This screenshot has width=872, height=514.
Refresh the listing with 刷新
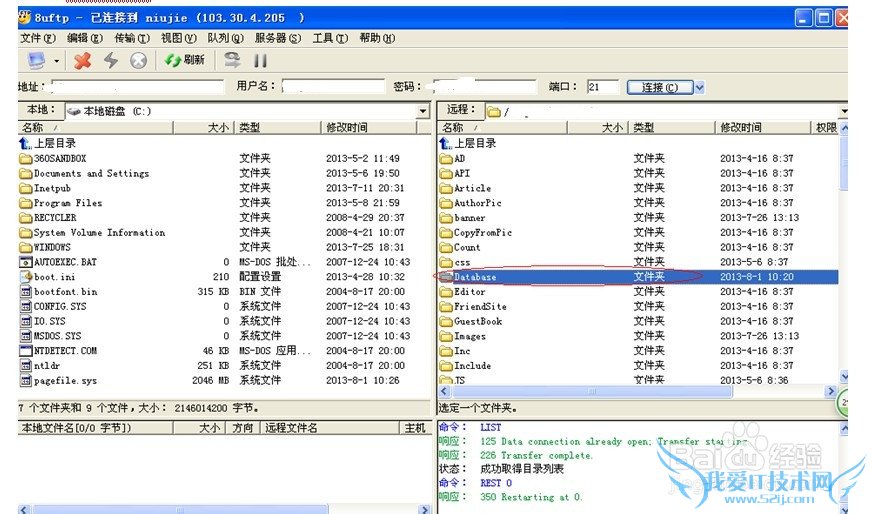[x=185, y=60]
